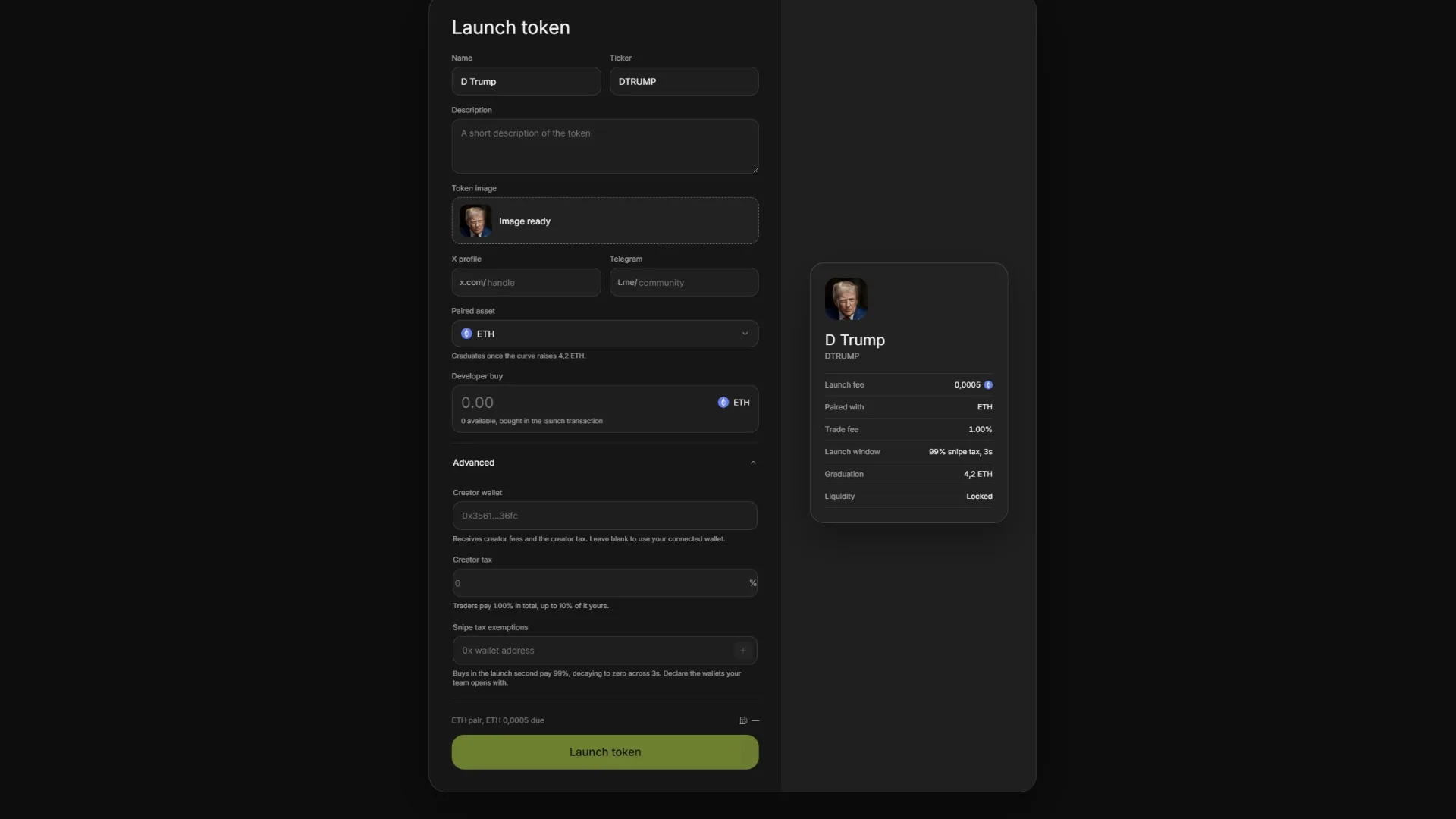
Task: Click the green Launch token button
Action: 605,752
